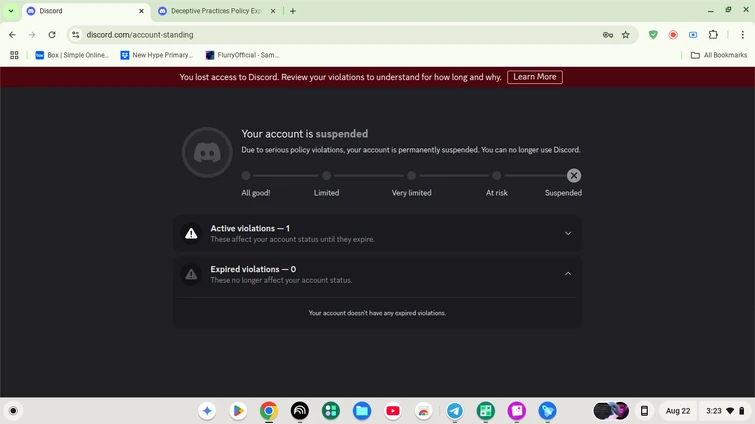Open the 3:23 status tray
This screenshot has width=755, height=424.
[725, 411]
